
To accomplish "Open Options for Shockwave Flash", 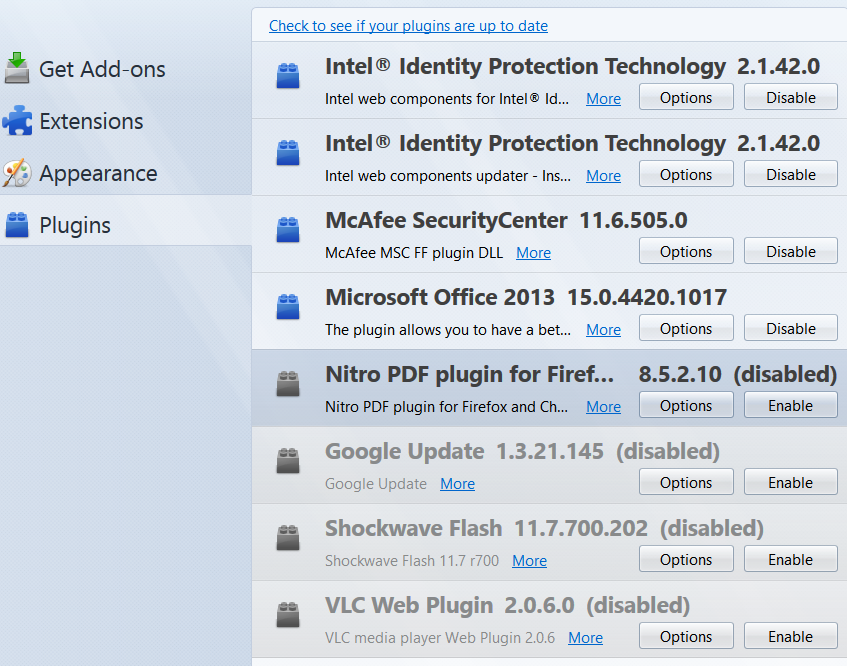I will point(686,560).
